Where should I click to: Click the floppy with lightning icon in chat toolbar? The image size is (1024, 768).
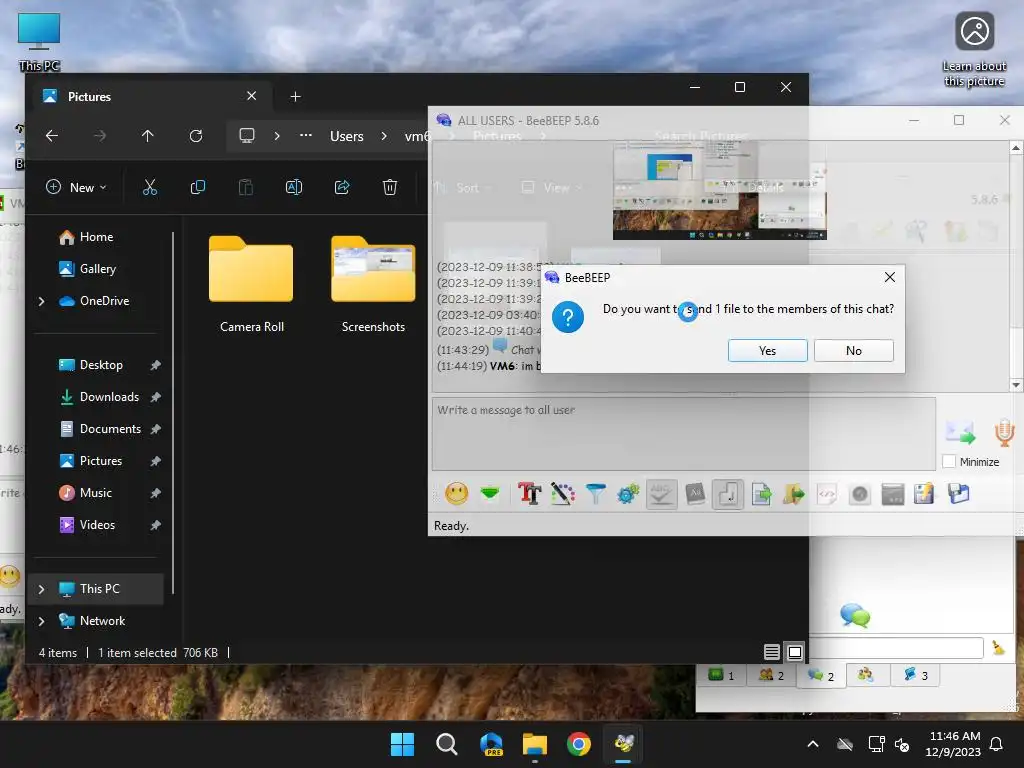pos(924,494)
